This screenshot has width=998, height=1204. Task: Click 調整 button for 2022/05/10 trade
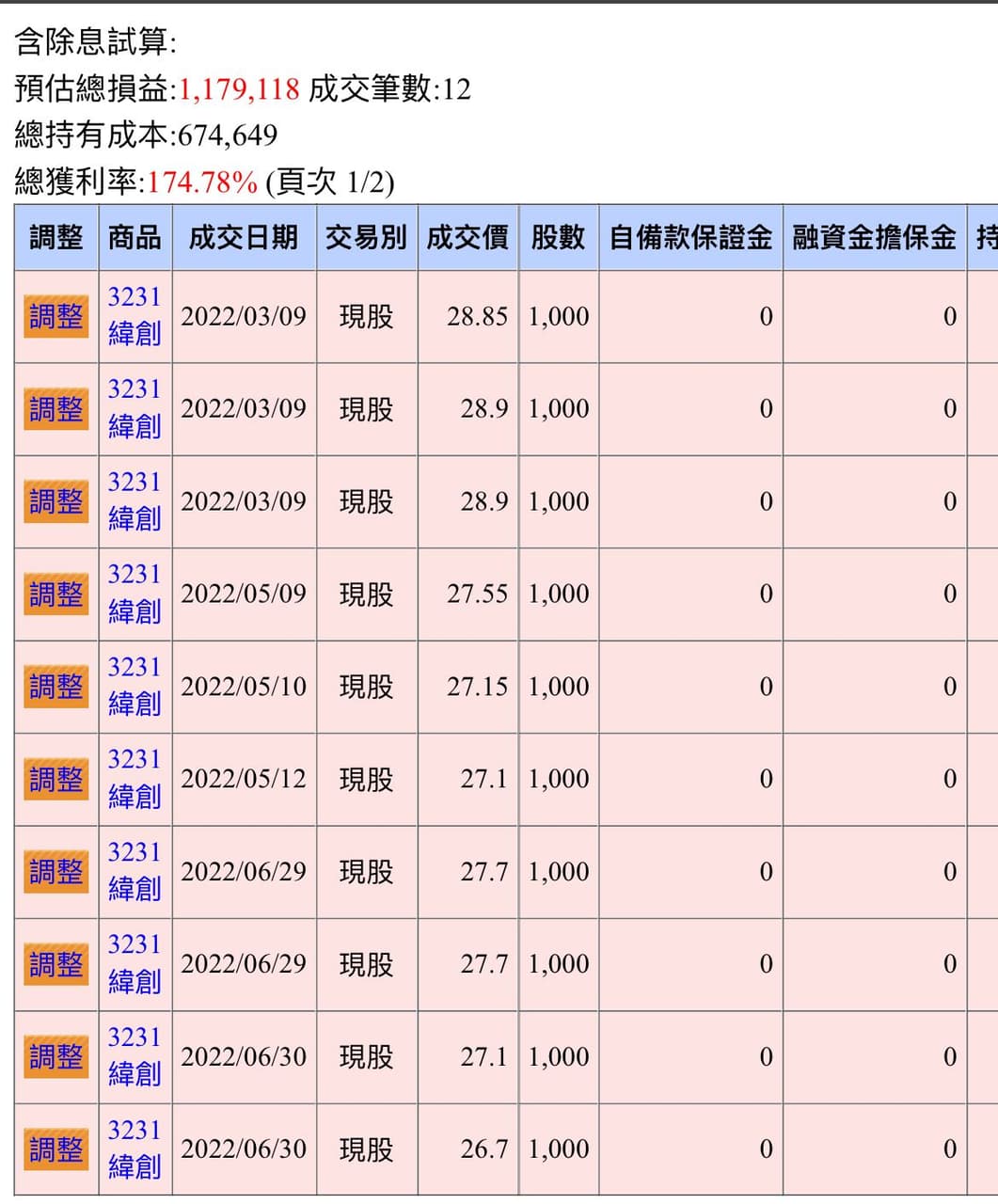tap(56, 687)
